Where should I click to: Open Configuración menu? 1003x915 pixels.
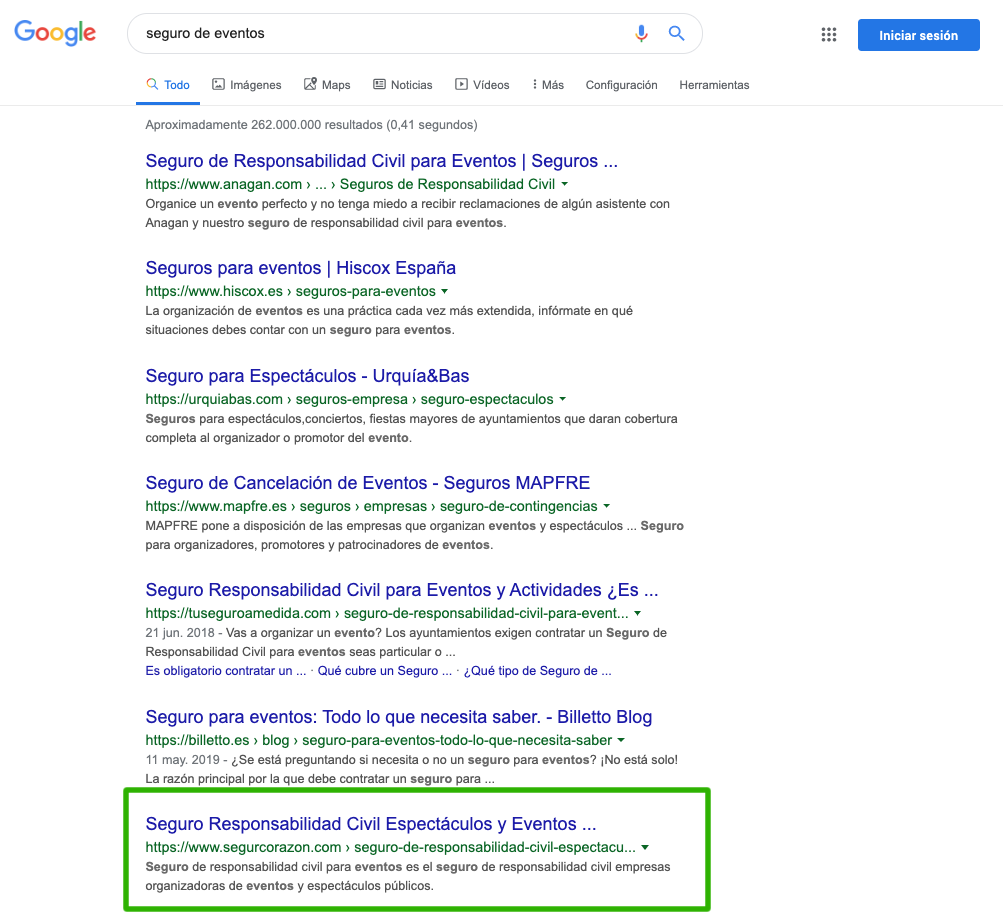(621, 85)
